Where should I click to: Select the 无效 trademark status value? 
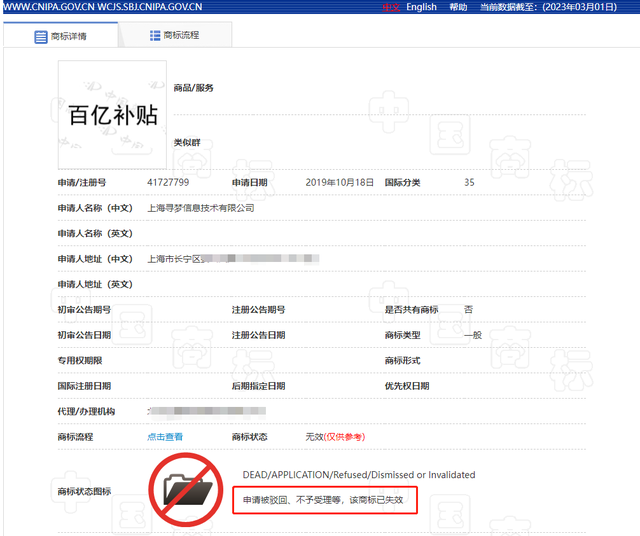[x=314, y=437]
